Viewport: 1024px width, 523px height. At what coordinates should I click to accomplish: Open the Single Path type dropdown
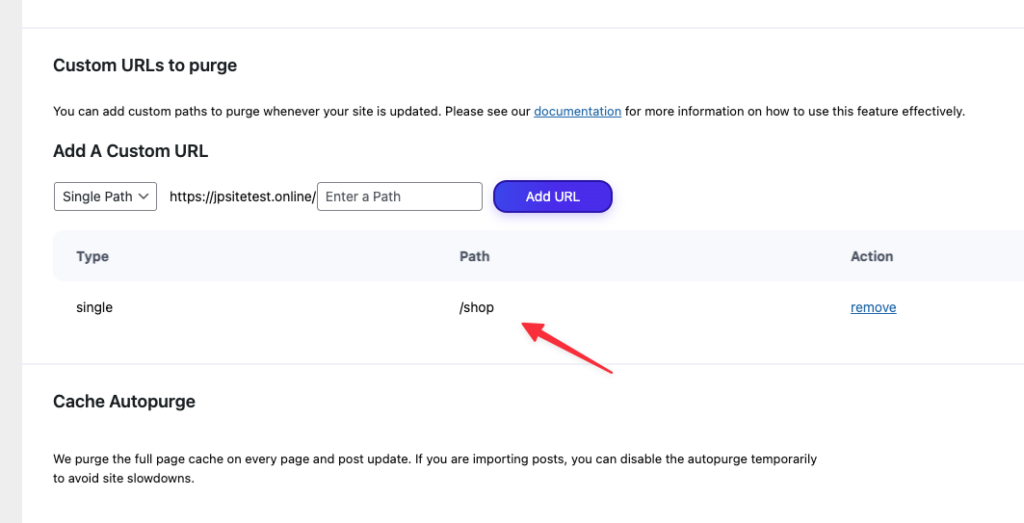click(104, 196)
